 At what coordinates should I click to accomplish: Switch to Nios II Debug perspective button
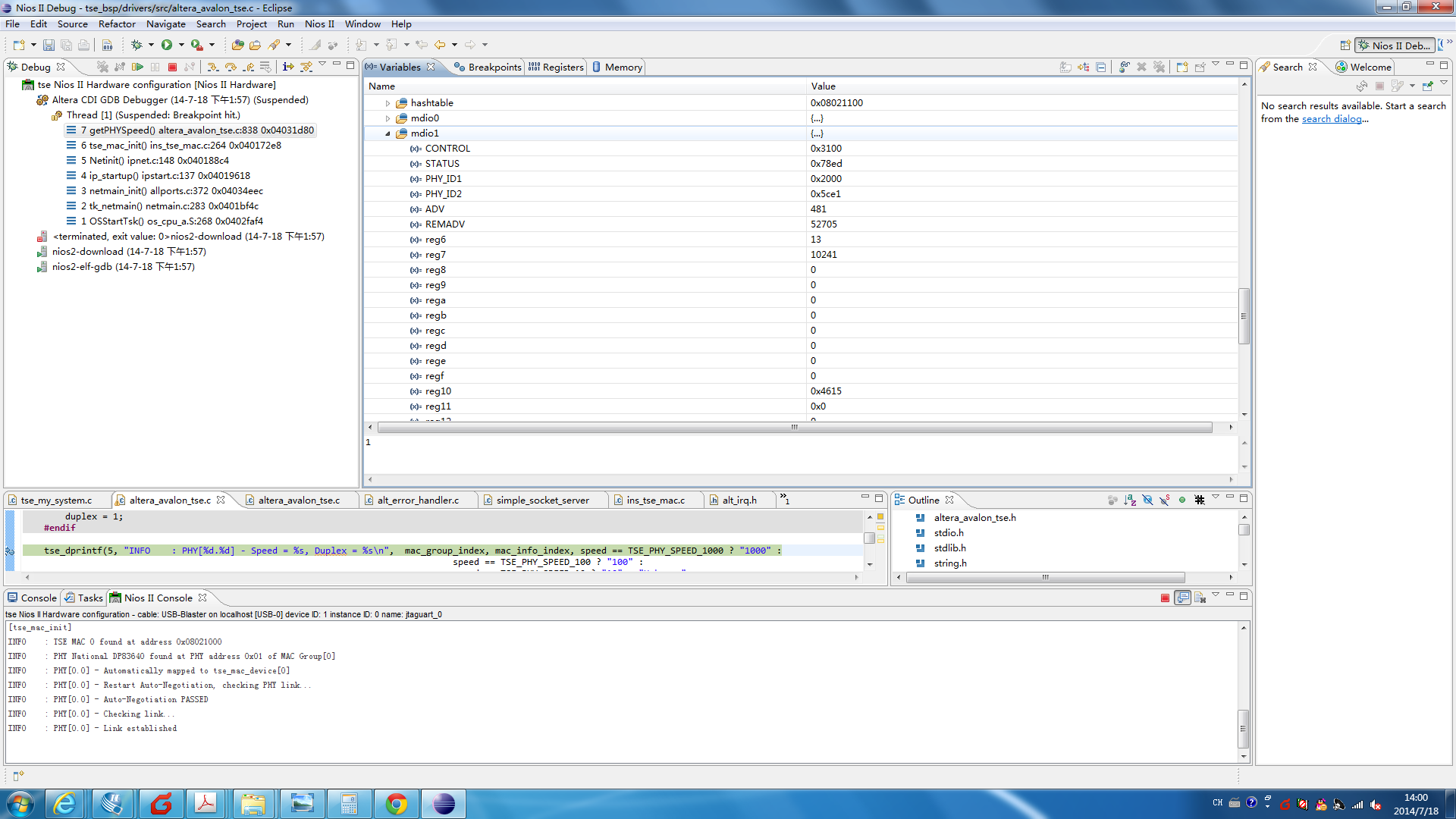coord(1395,45)
